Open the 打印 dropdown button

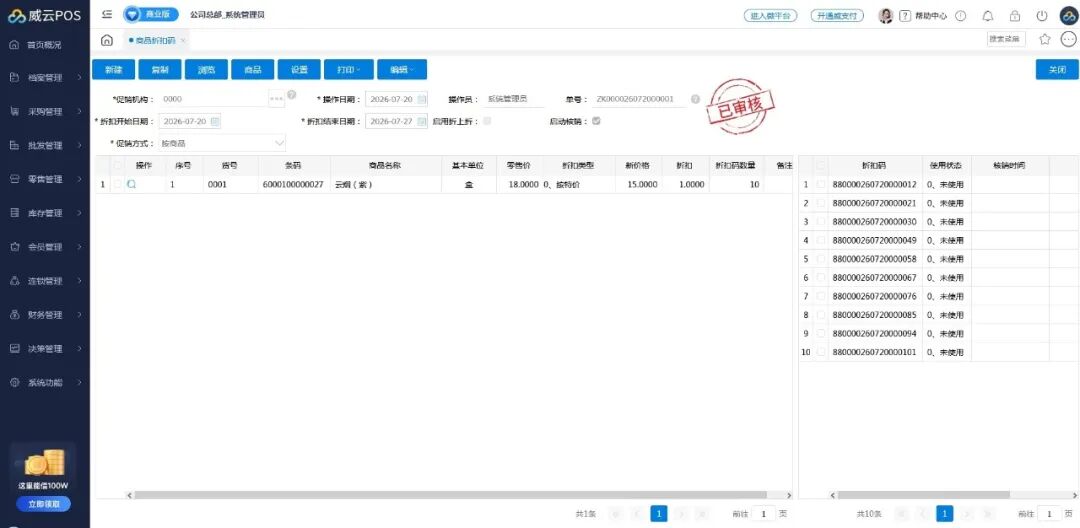coord(349,70)
